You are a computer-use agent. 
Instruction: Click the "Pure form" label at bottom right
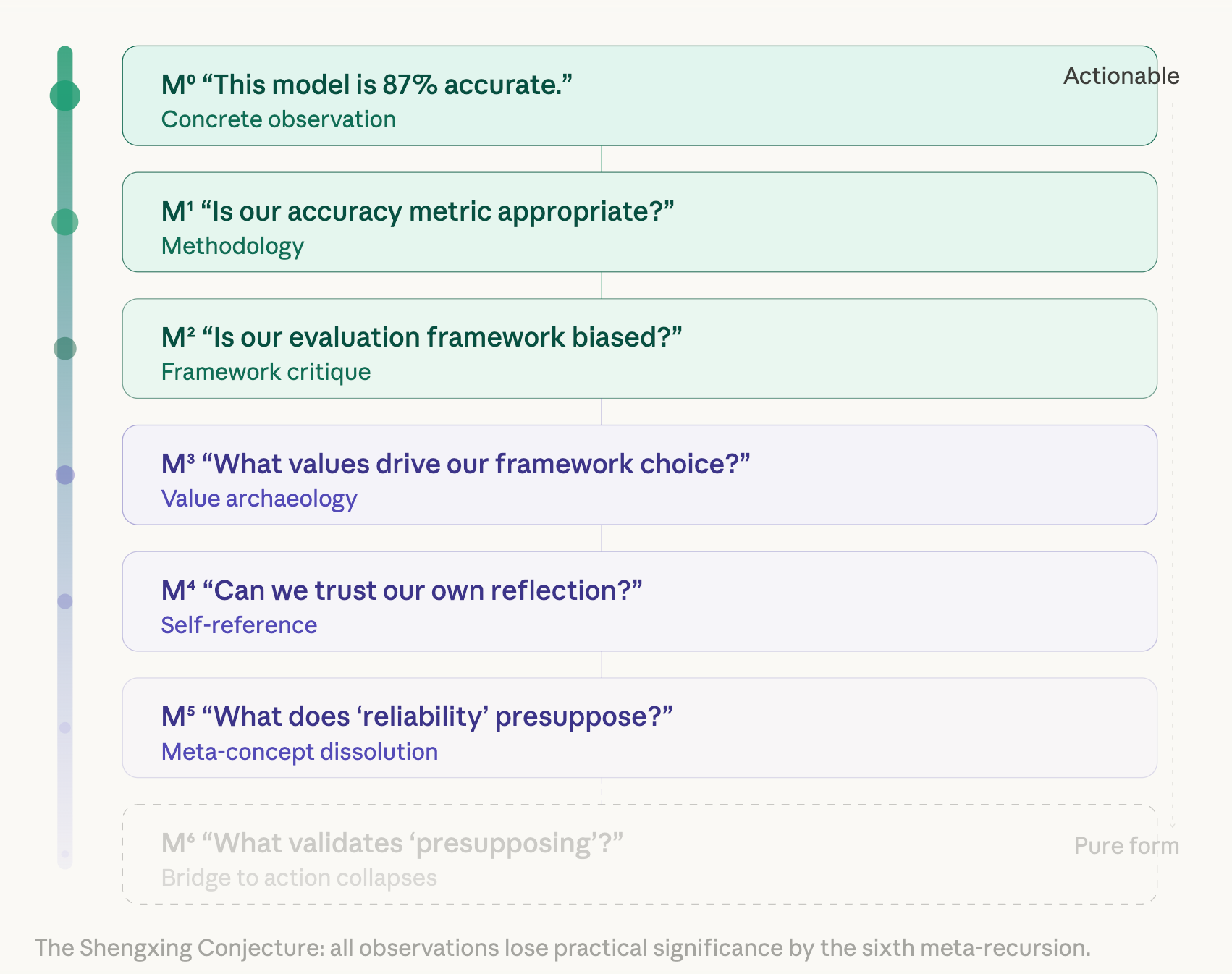tap(1126, 845)
